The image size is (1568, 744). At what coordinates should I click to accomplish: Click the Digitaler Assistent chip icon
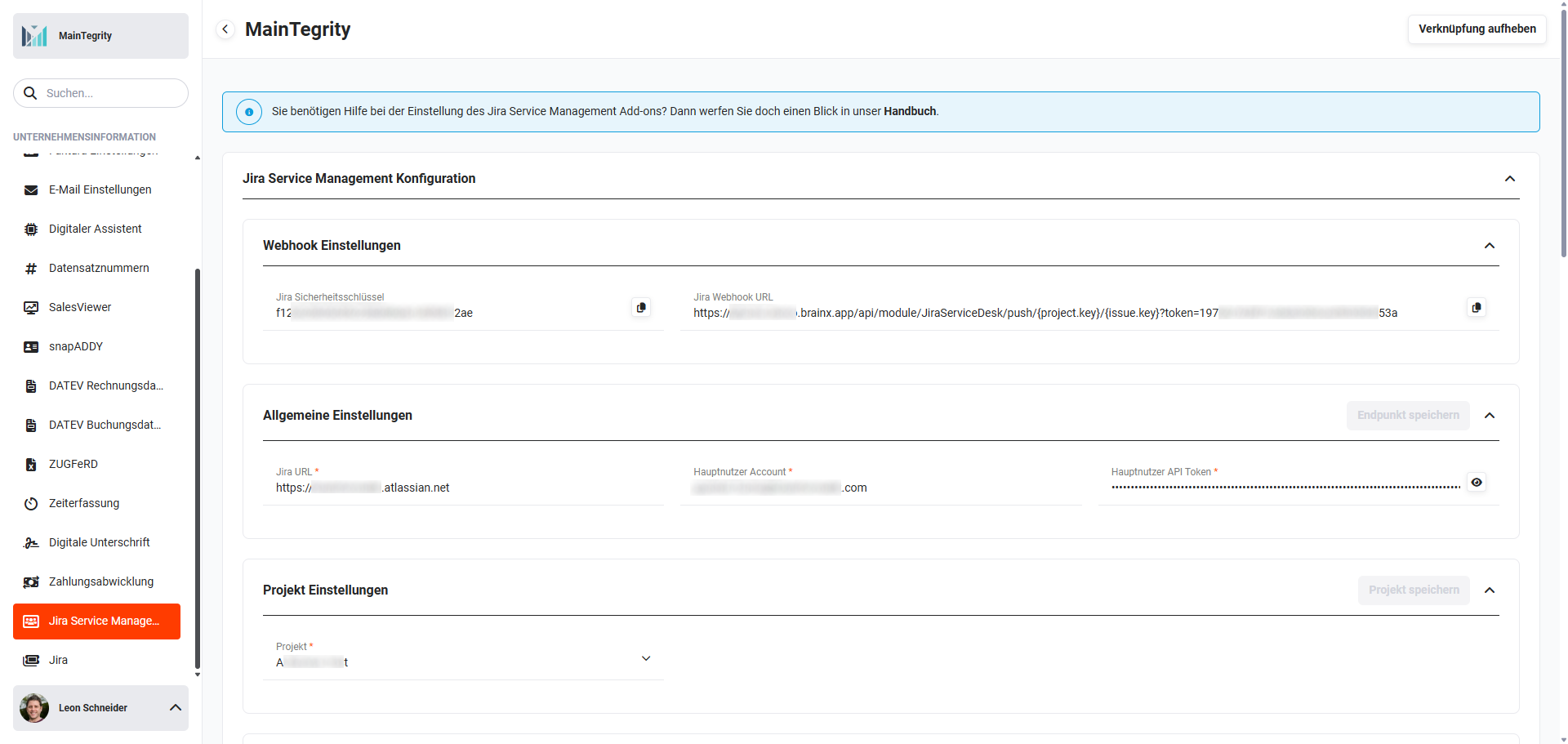31,229
